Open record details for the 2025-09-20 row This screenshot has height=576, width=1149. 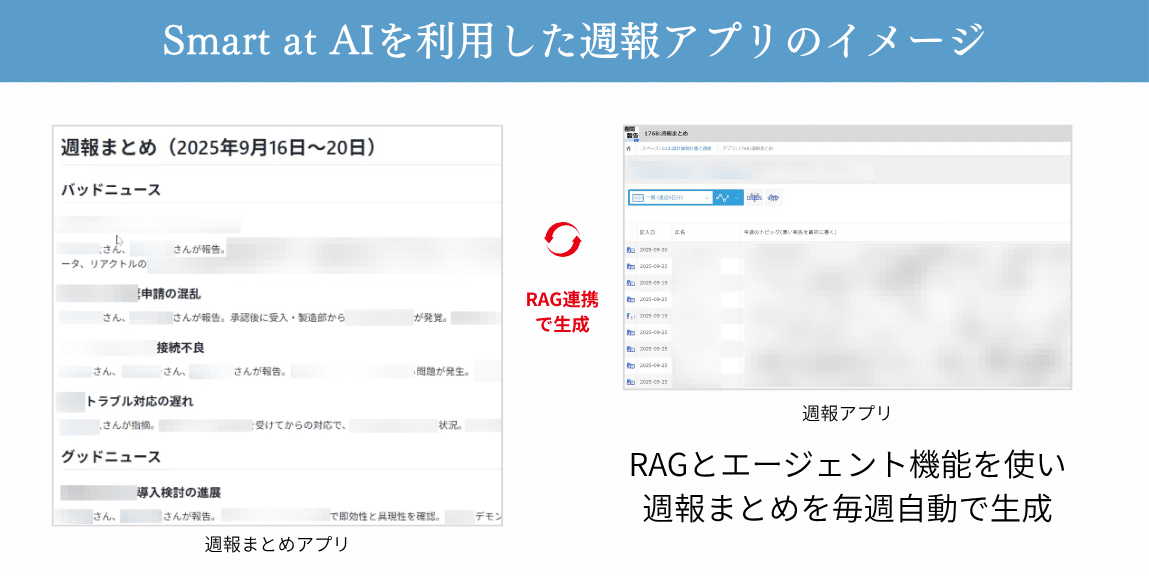(x=630, y=250)
